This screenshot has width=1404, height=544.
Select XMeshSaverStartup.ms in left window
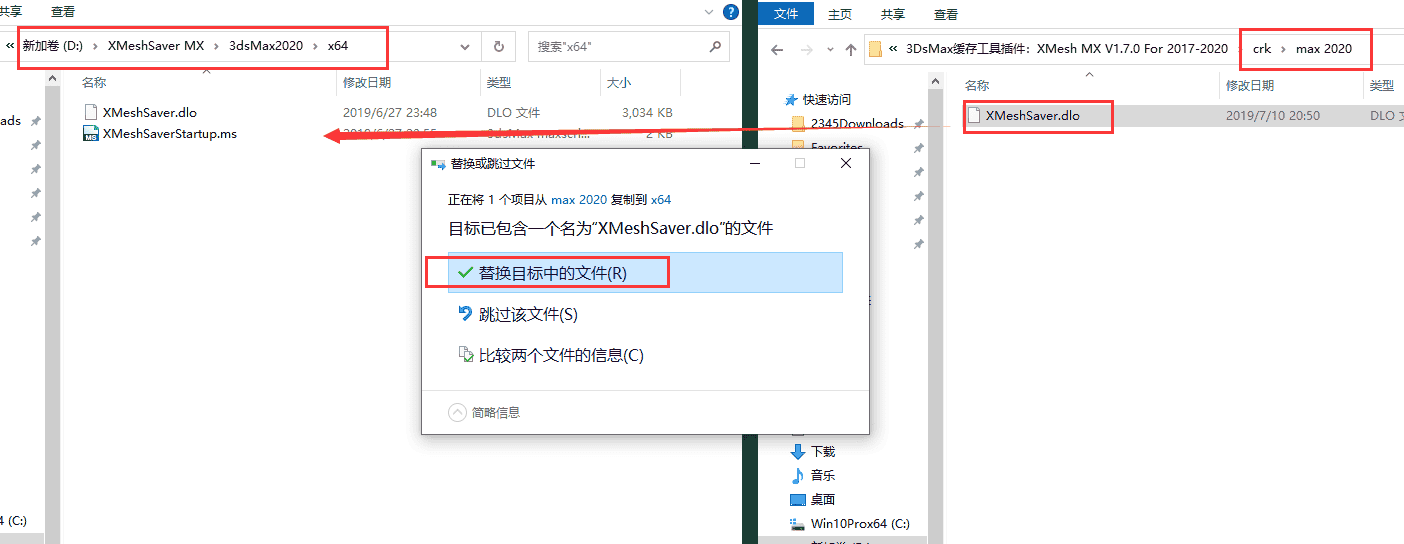pos(170,133)
